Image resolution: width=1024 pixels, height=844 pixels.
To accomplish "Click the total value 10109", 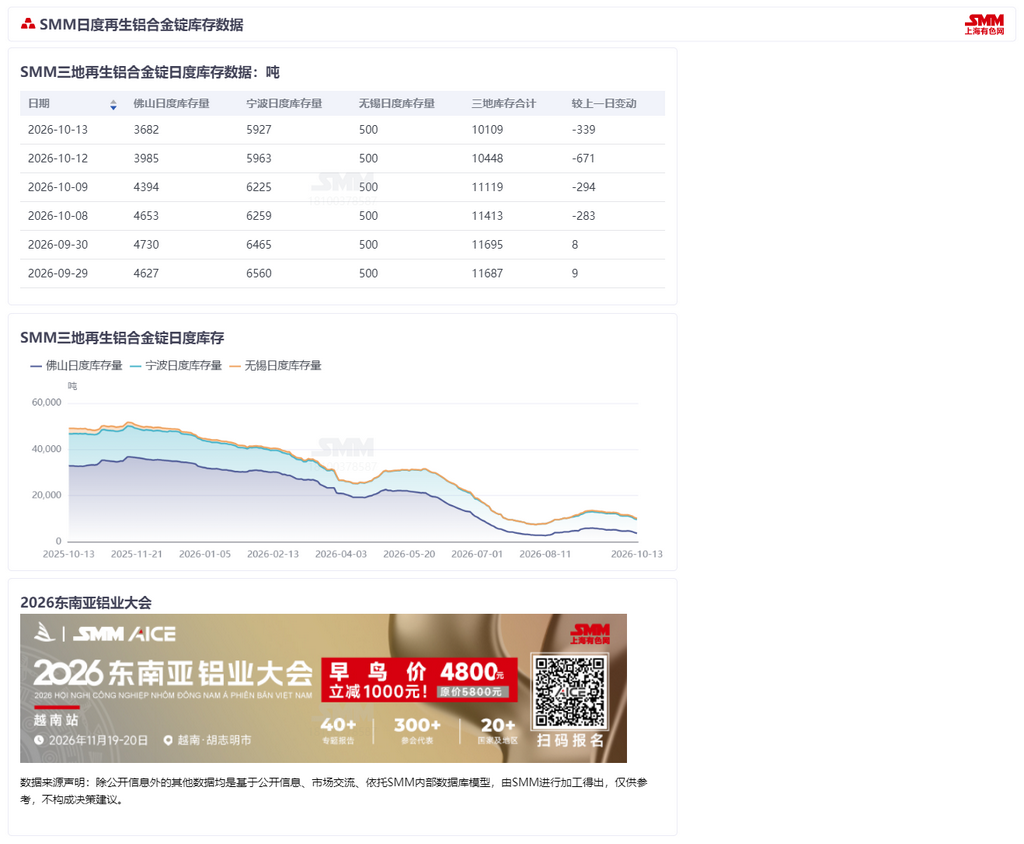I will tap(487, 129).
